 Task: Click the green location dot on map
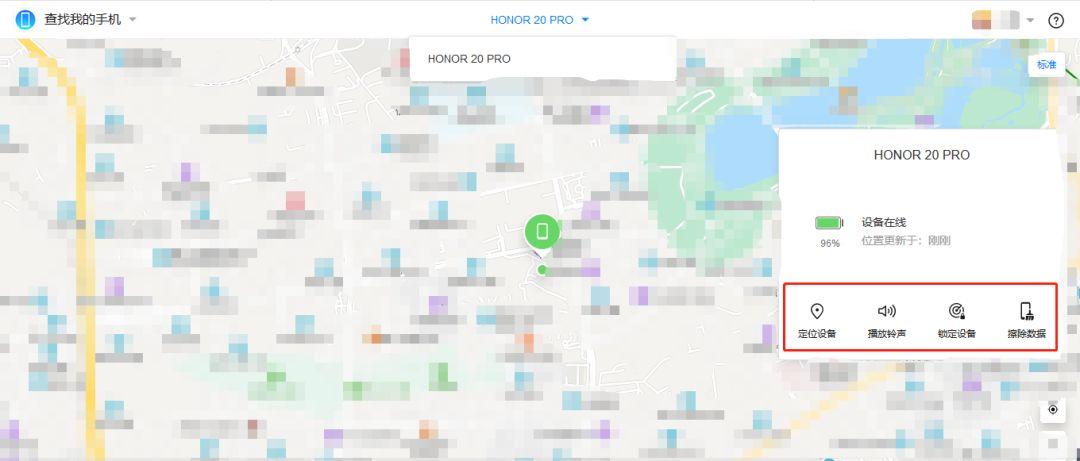(x=542, y=269)
